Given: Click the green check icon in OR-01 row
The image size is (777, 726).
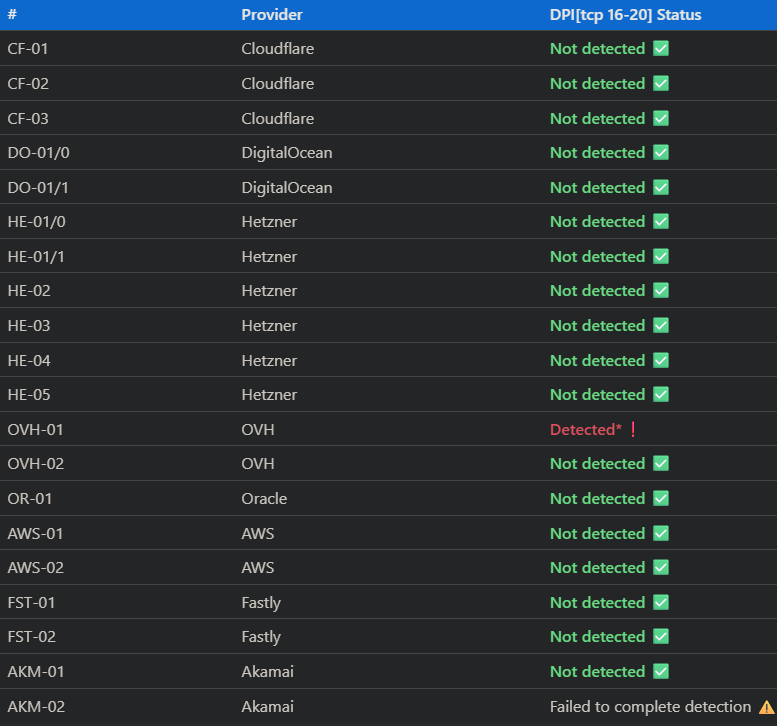Looking at the screenshot, I should (x=661, y=498).
